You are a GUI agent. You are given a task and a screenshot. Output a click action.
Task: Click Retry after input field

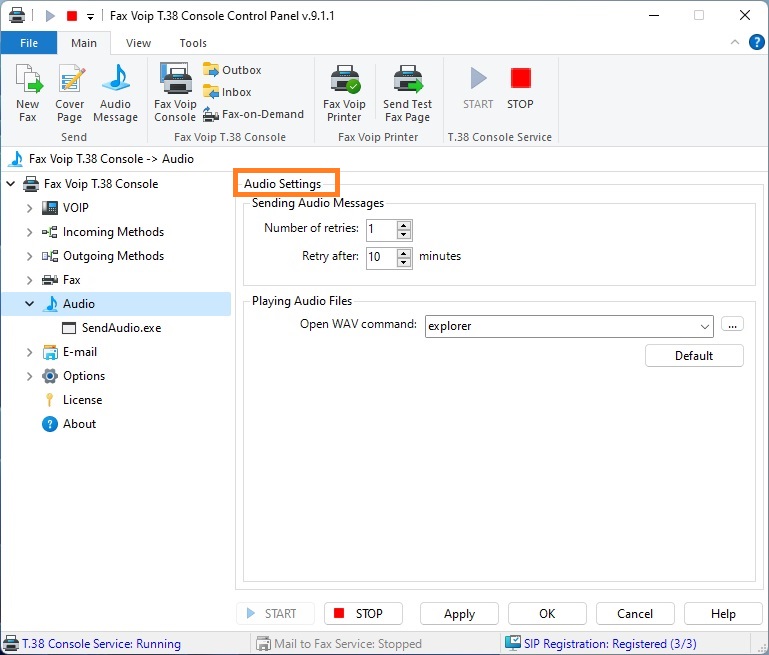click(x=382, y=257)
